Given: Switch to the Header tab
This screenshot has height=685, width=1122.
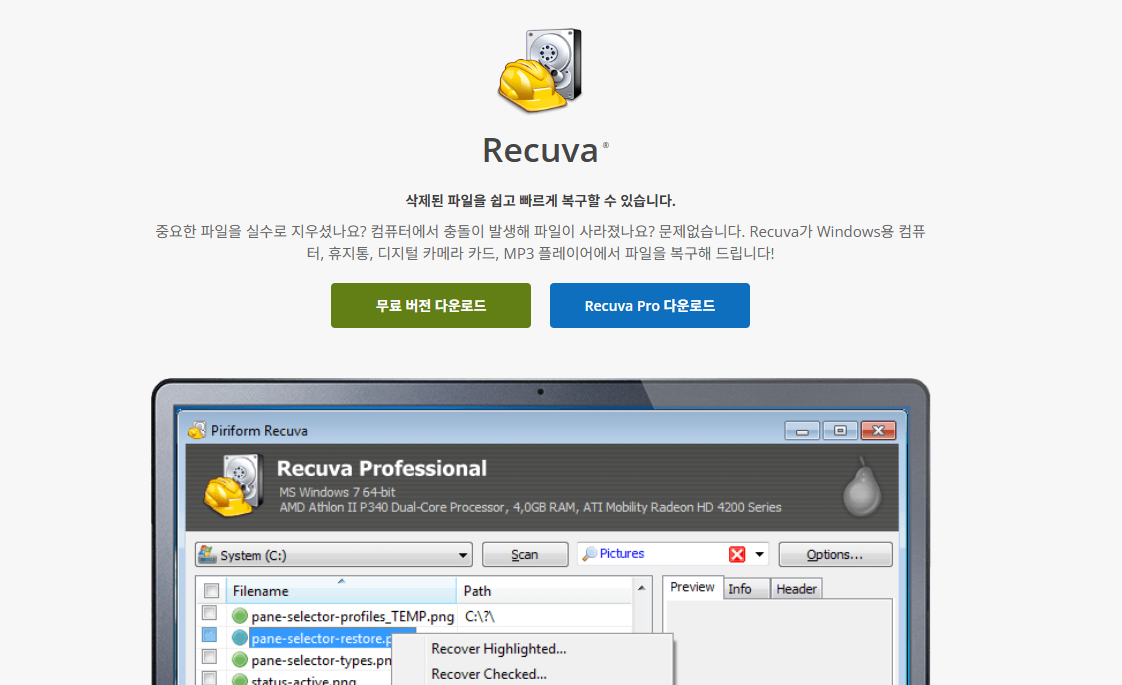Looking at the screenshot, I should [796, 588].
